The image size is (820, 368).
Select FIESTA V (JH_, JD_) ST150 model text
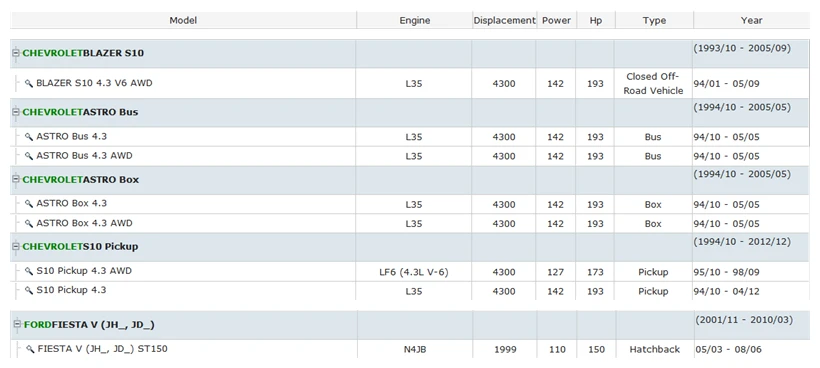coord(102,349)
